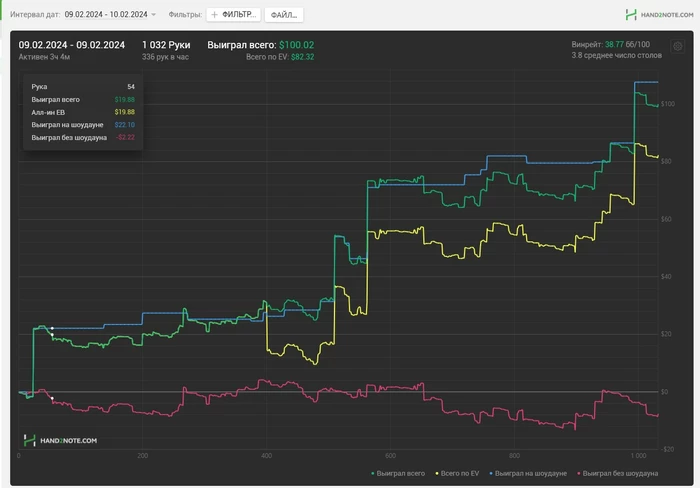
Task: Toggle the Выиграл без шоудауна legend series
Action: (618, 473)
